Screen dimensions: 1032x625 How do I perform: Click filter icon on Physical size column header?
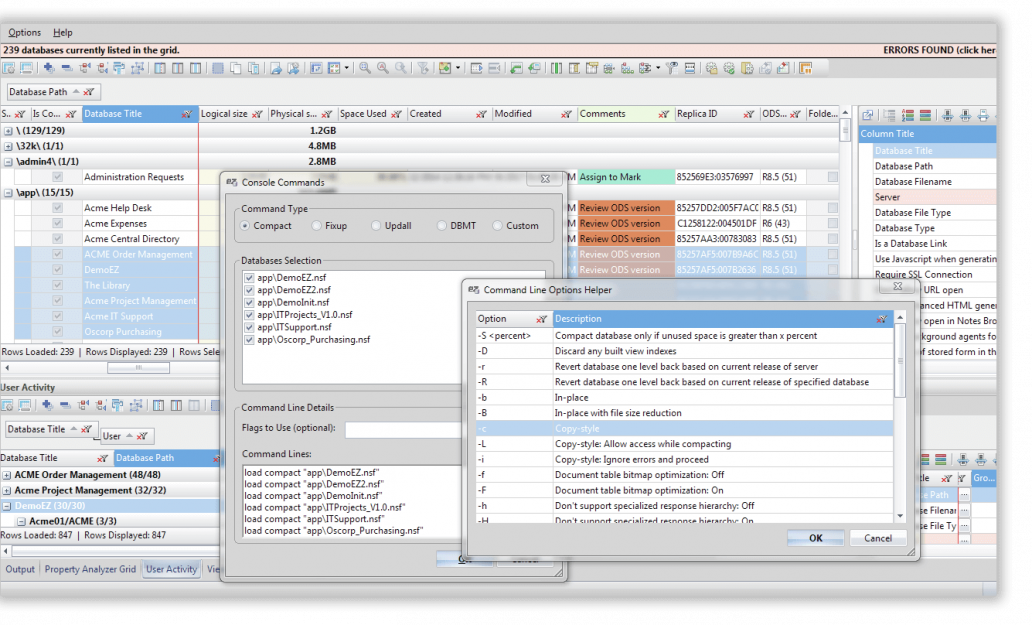coord(326,114)
